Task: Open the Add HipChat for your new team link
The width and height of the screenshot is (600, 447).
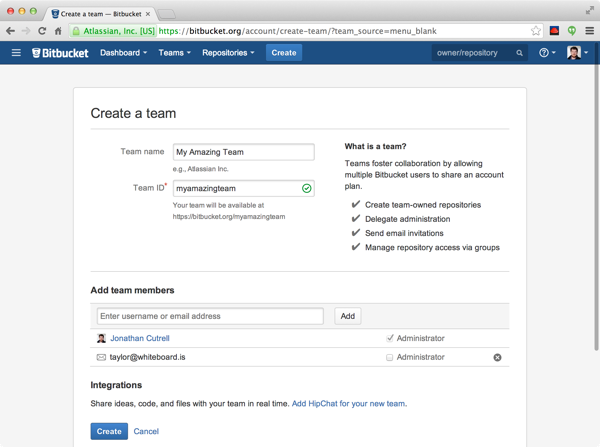Action: pyautogui.click(x=348, y=404)
